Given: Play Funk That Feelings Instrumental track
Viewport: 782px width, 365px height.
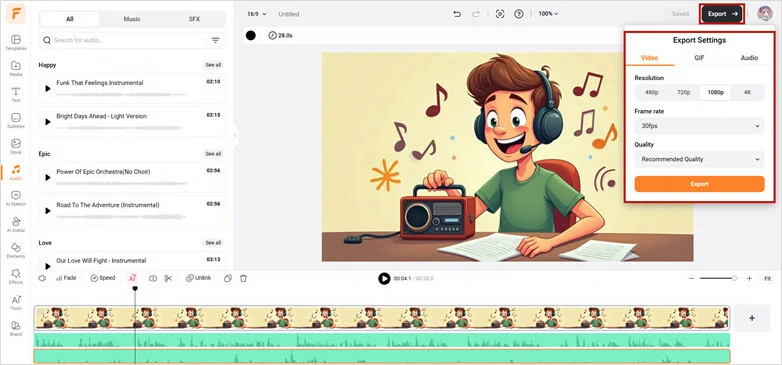Looking at the screenshot, I should click(48, 89).
